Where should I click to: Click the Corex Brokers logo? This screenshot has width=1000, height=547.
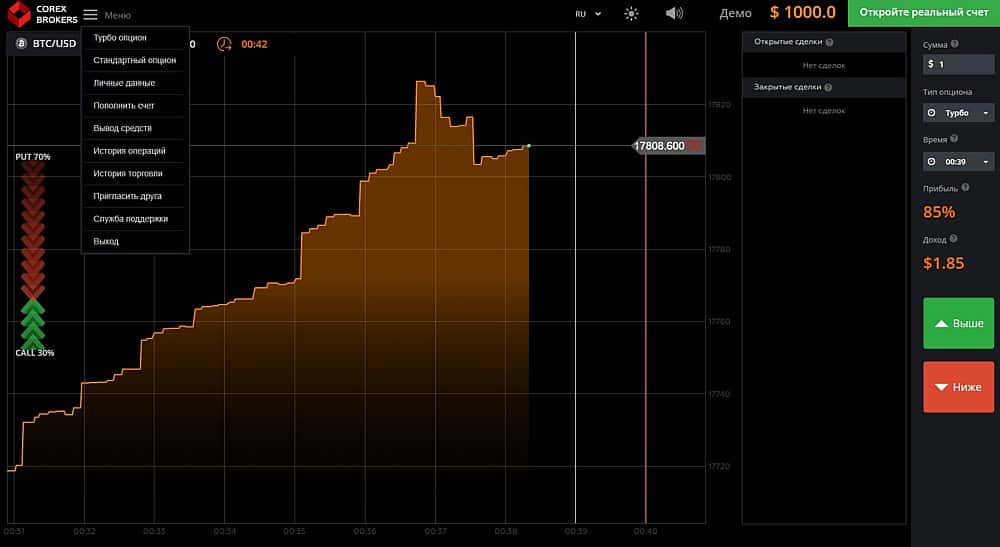click(42, 14)
